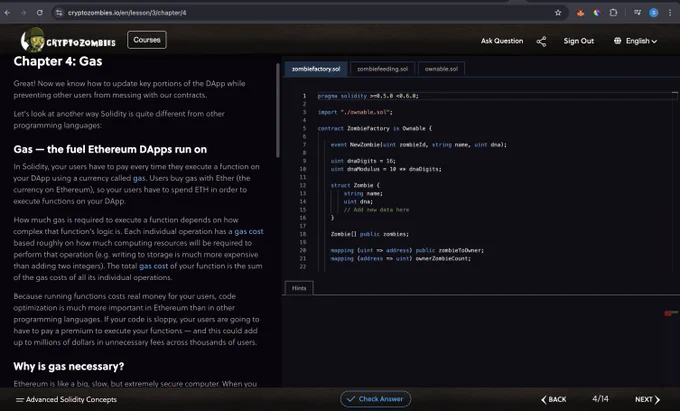The height and width of the screenshot is (411, 680).
Task: Open the colorful circular extension icon
Action: coord(597,13)
